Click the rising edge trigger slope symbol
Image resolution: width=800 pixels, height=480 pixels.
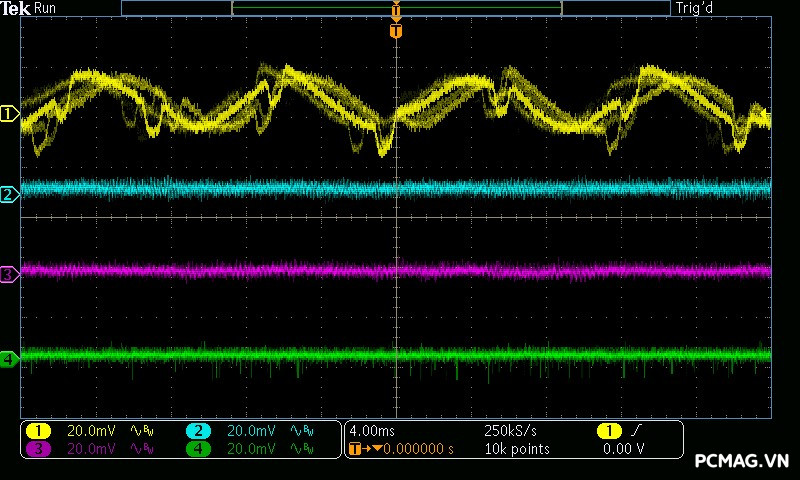coord(636,431)
